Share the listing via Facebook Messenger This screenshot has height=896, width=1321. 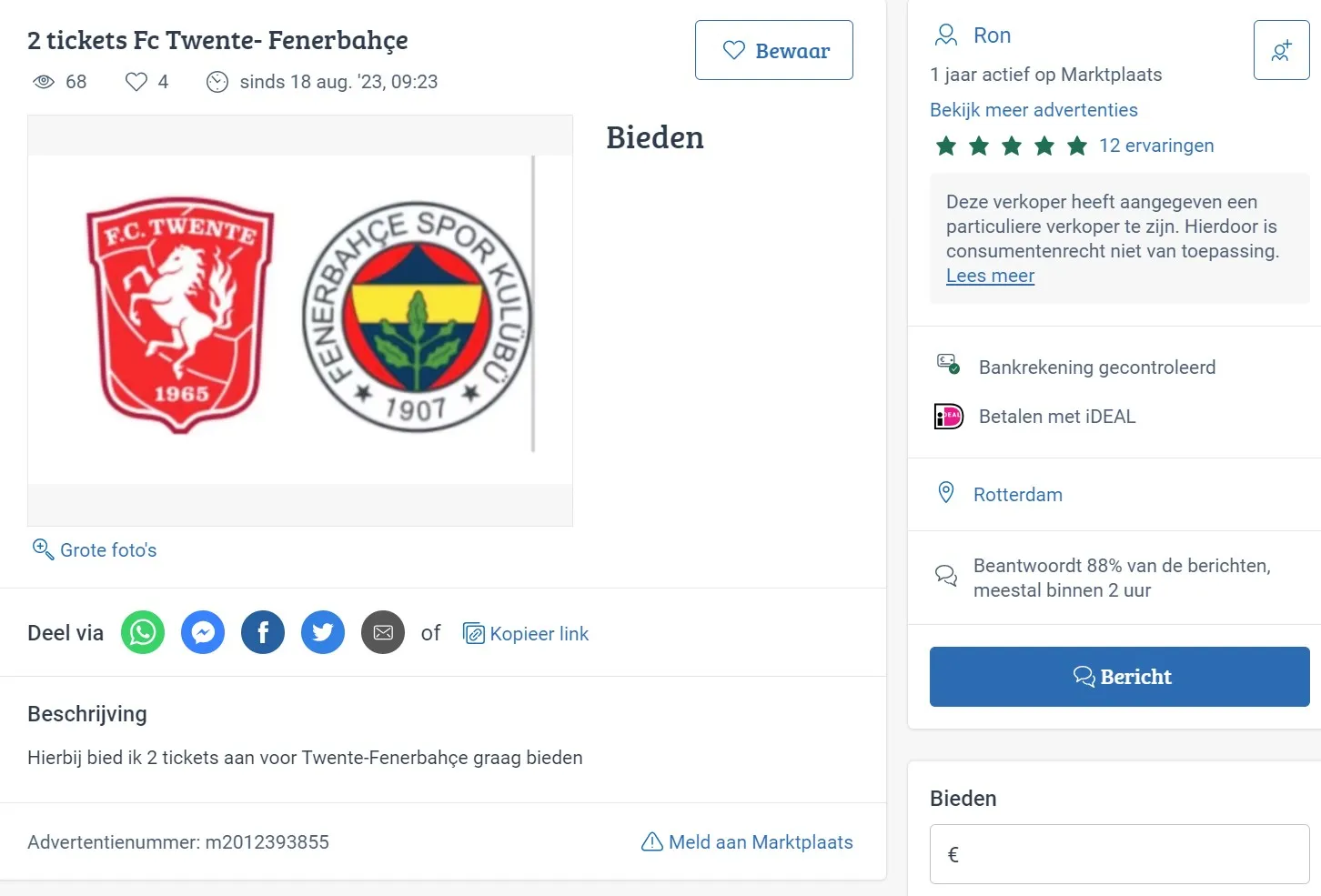point(203,632)
